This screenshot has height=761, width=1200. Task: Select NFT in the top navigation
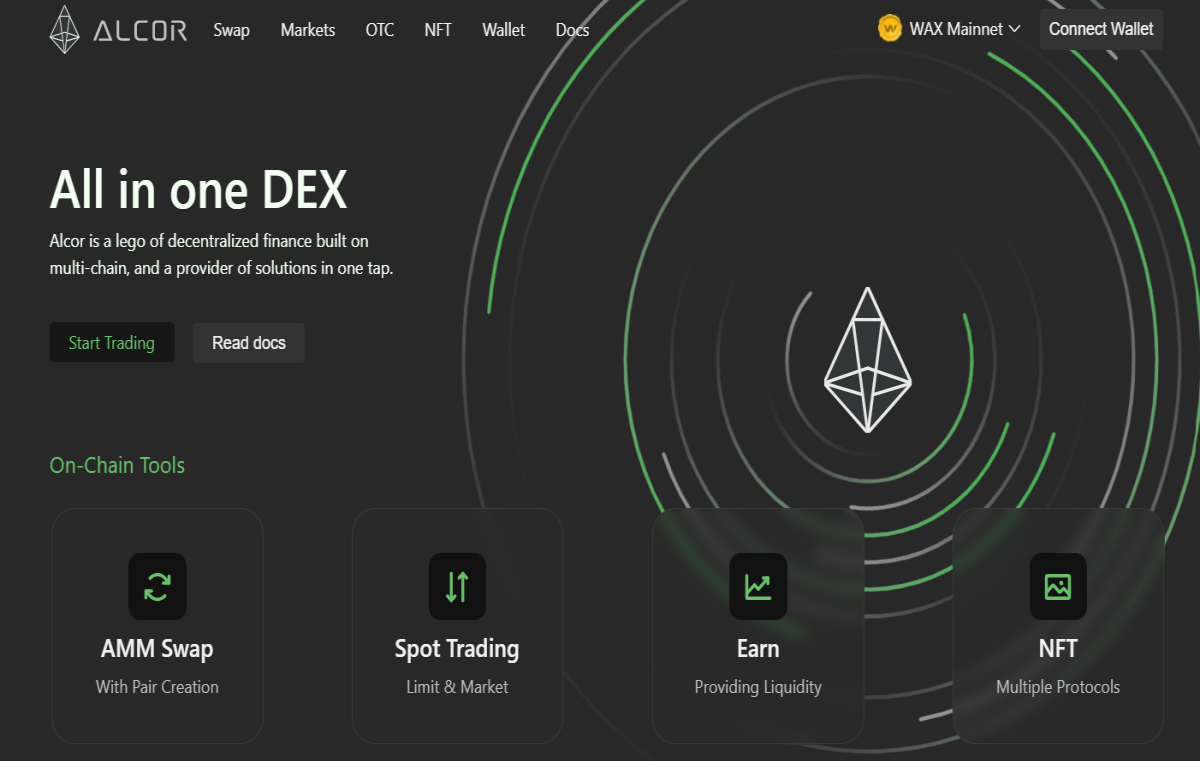point(438,30)
